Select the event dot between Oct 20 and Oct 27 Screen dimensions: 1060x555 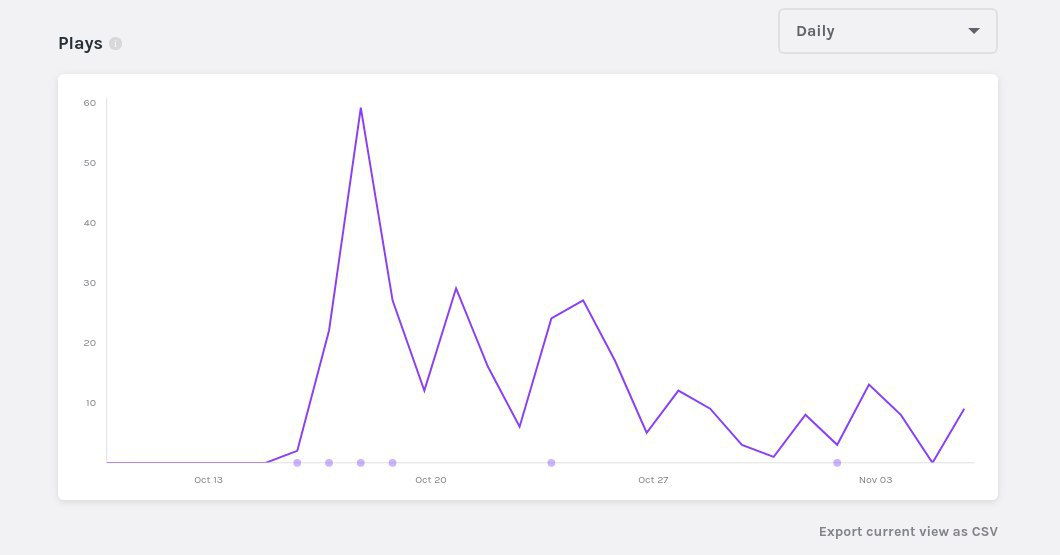click(x=551, y=463)
